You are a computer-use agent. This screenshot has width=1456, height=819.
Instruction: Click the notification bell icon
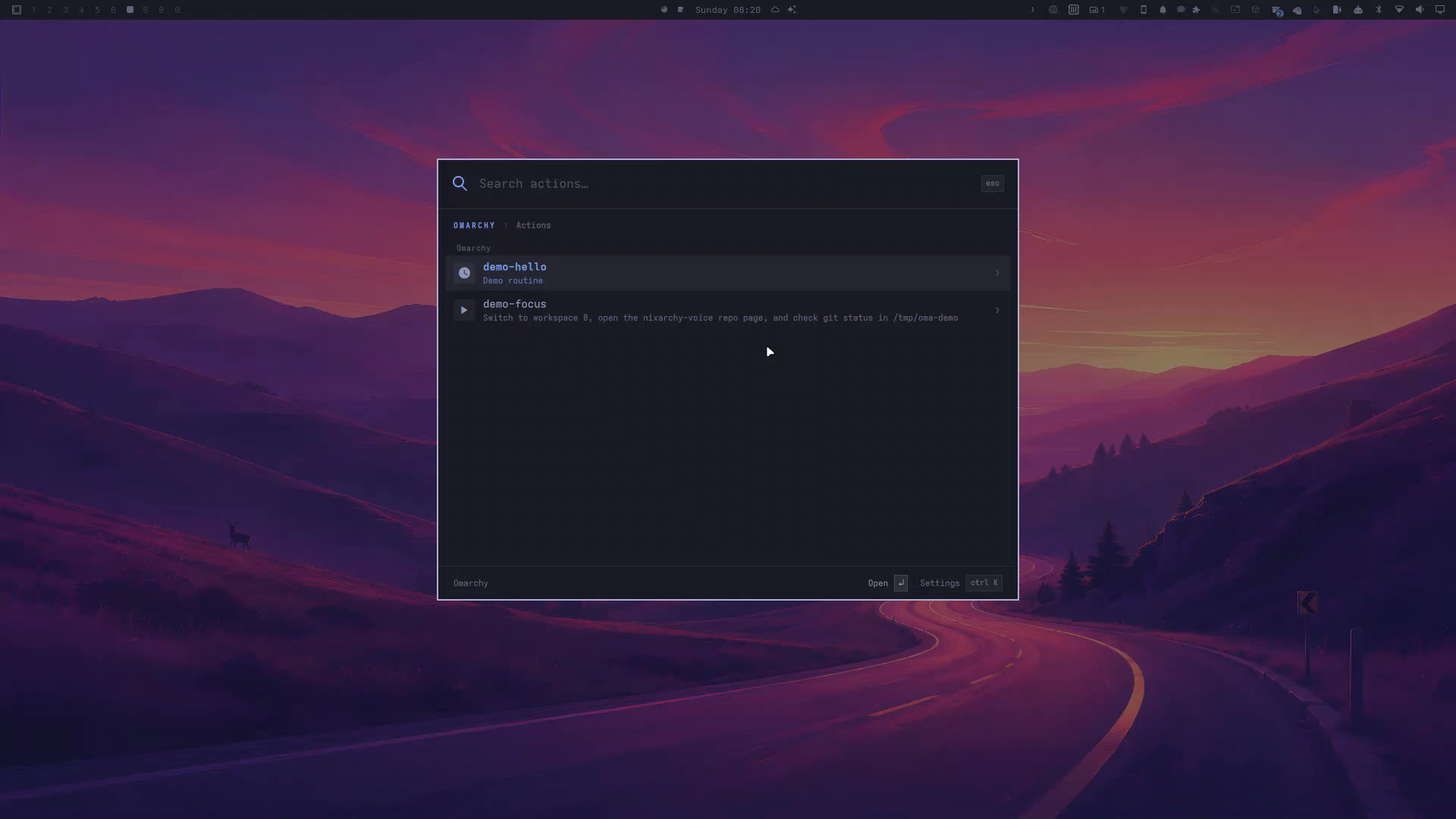click(x=1163, y=10)
